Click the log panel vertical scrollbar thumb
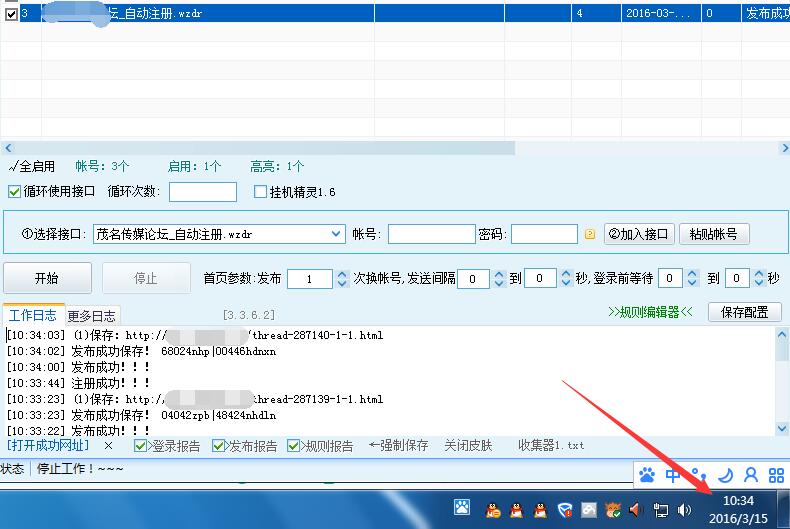The height and width of the screenshot is (529, 790). tap(782, 350)
